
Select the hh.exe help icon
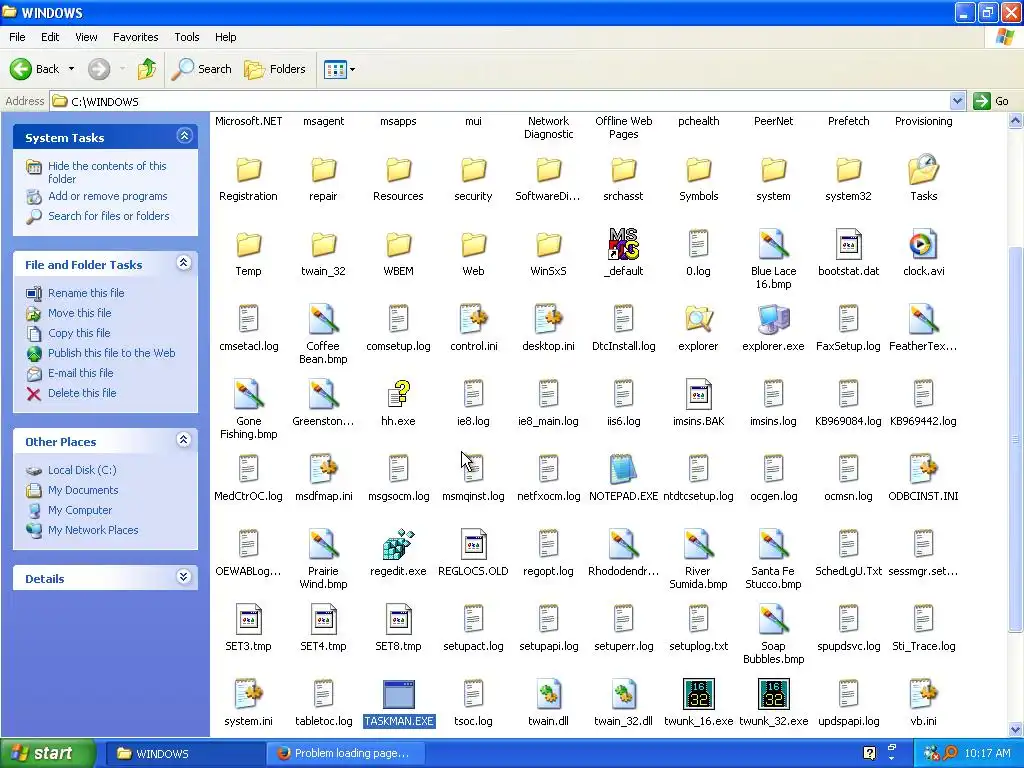(398, 394)
